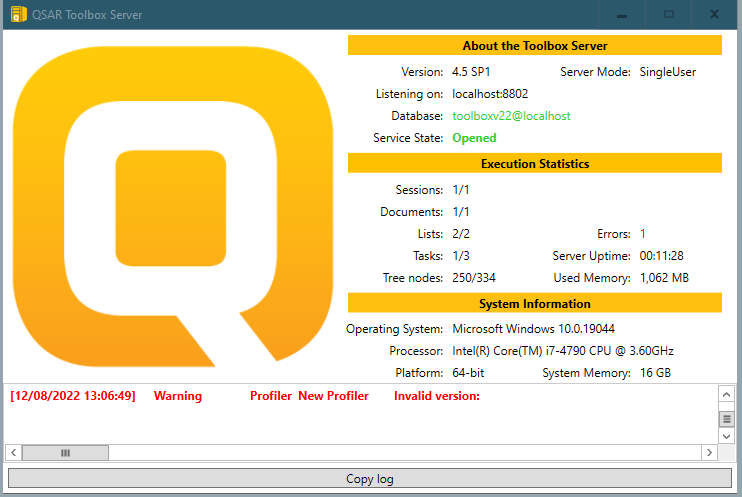Screen dimensions: 742x497
Task: Click the log timestamp '[12/08/2022 13:06:49]'
Action: (73, 396)
